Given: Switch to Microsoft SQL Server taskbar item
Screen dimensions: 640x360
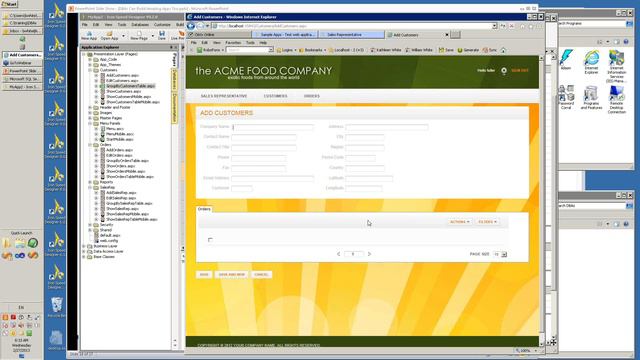Looking at the screenshot, I should tap(22, 79).
